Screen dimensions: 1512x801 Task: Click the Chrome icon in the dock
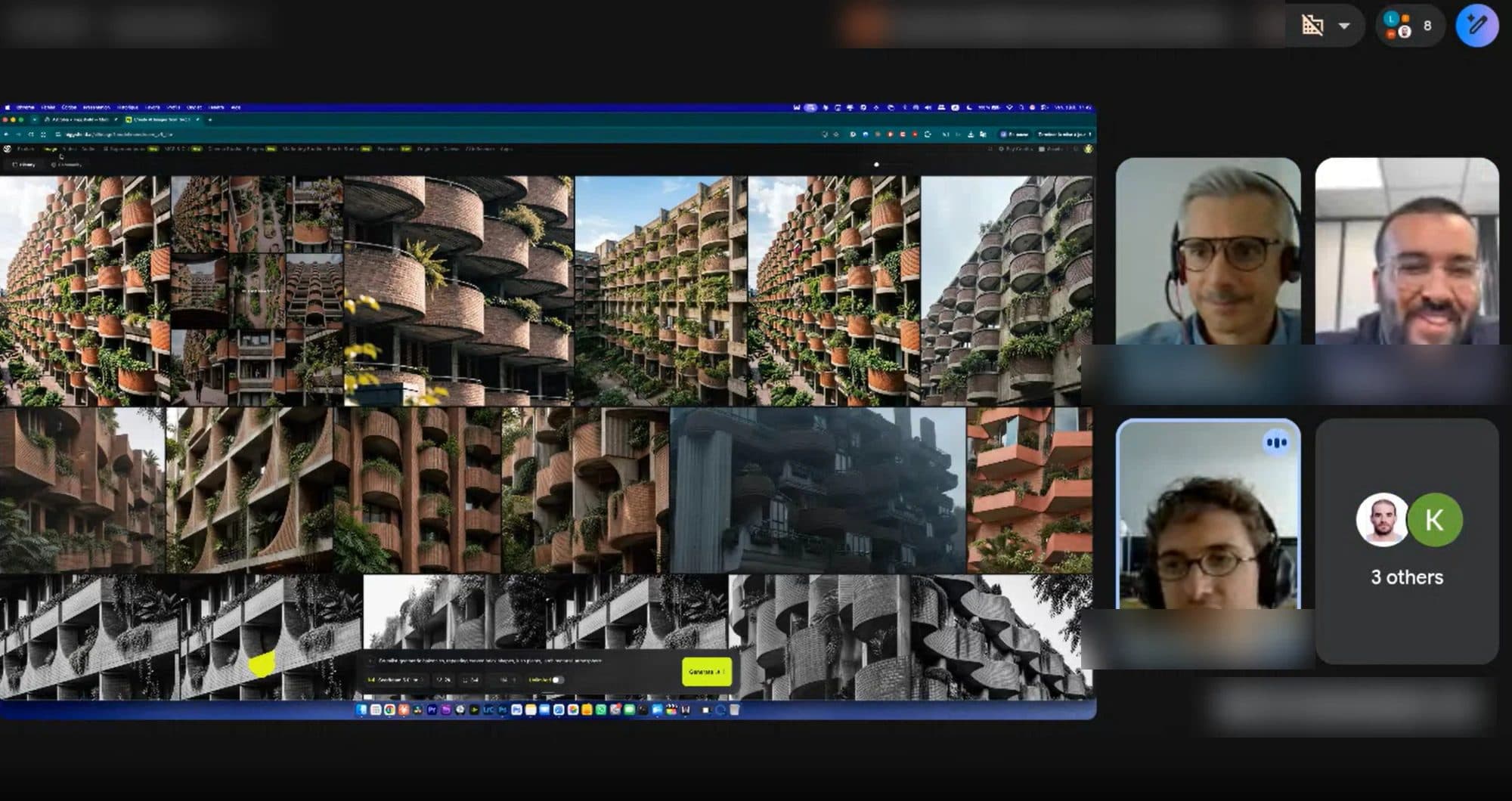pyautogui.click(x=389, y=710)
